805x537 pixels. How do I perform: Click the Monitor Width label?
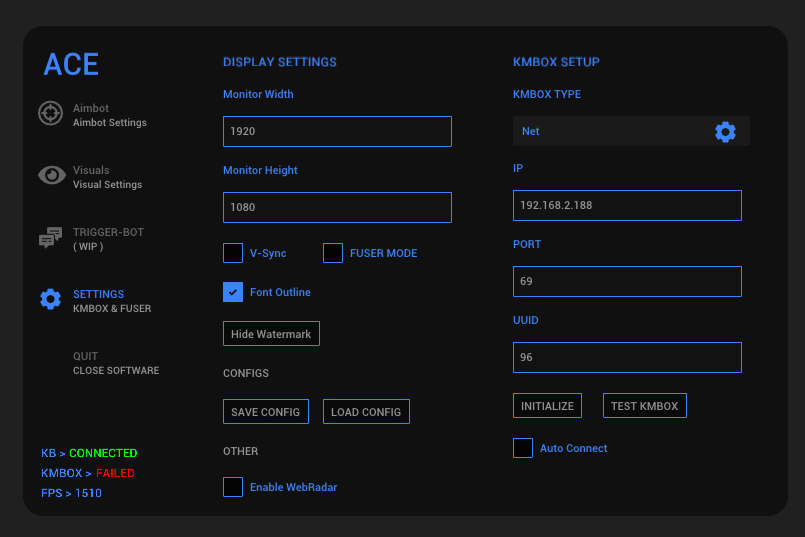pyautogui.click(x=258, y=94)
